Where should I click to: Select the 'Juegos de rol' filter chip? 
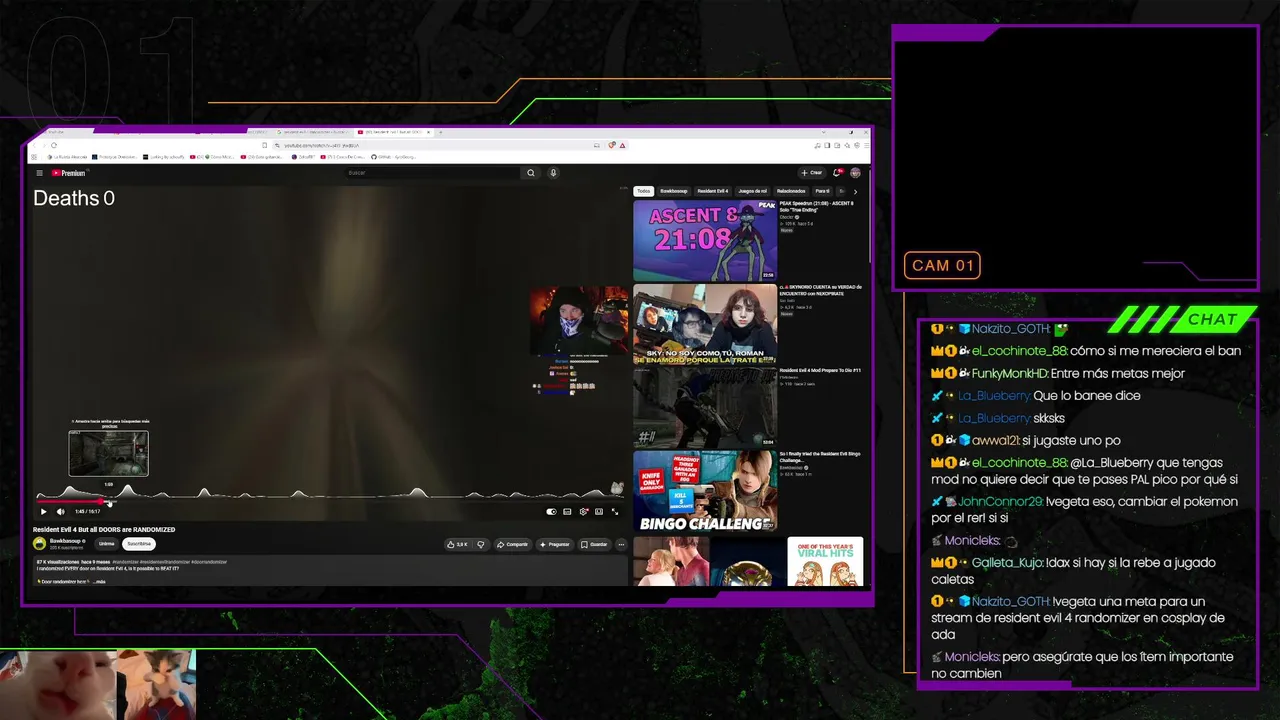pyautogui.click(x=753, y=191)
